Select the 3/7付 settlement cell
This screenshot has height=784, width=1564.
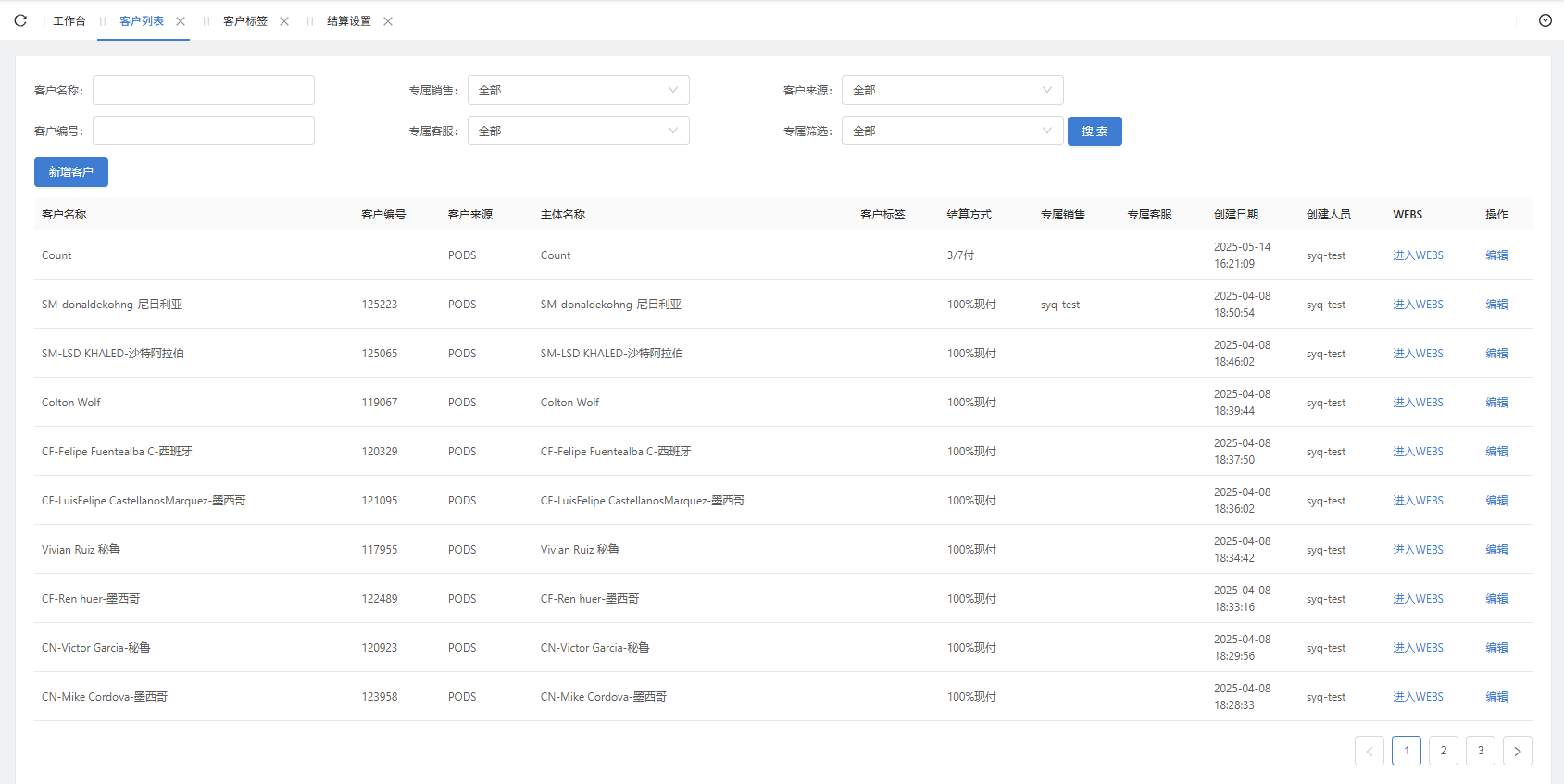(960, 255)
